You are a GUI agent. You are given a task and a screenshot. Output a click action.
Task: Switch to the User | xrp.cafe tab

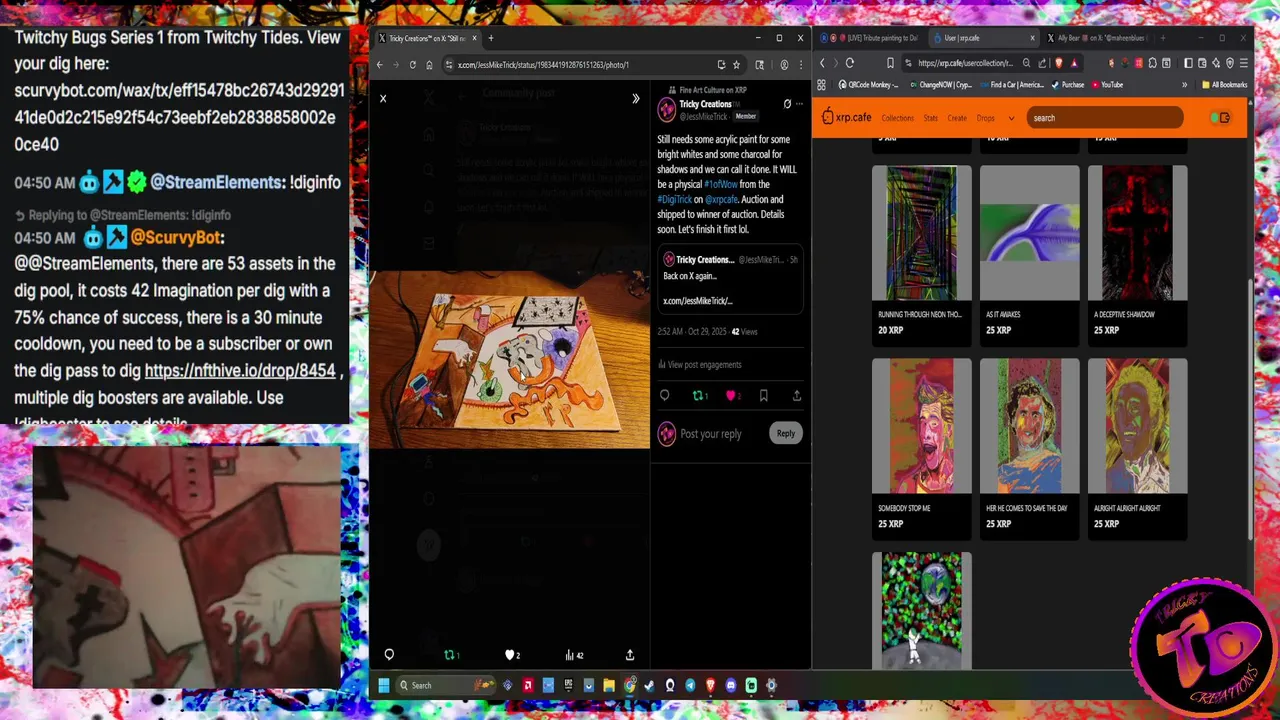[x=983, y=38]
